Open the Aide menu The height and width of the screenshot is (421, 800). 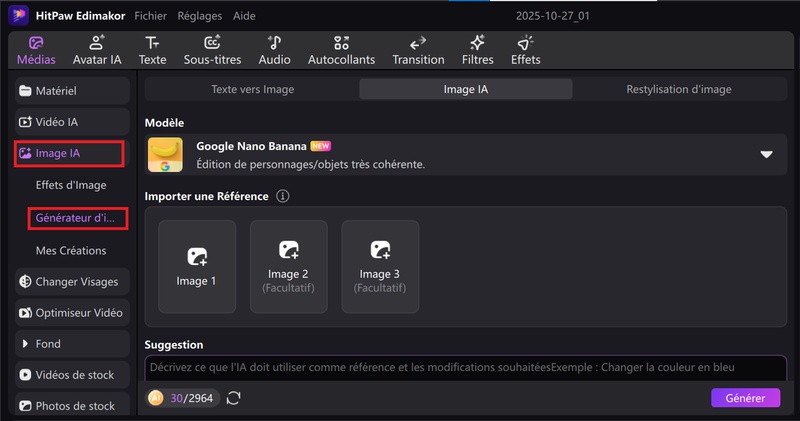pos(244,16)
